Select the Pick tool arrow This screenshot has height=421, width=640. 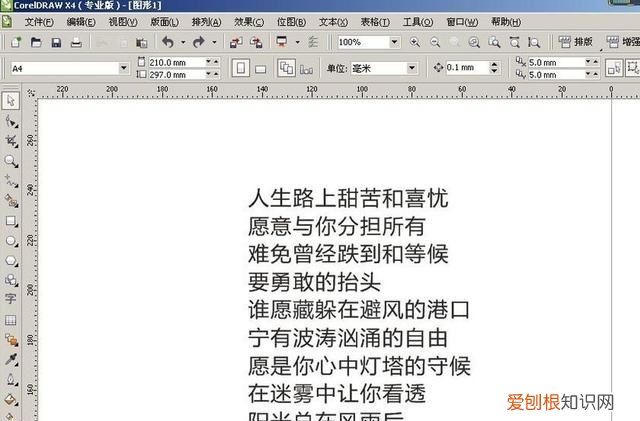point(11,100)
